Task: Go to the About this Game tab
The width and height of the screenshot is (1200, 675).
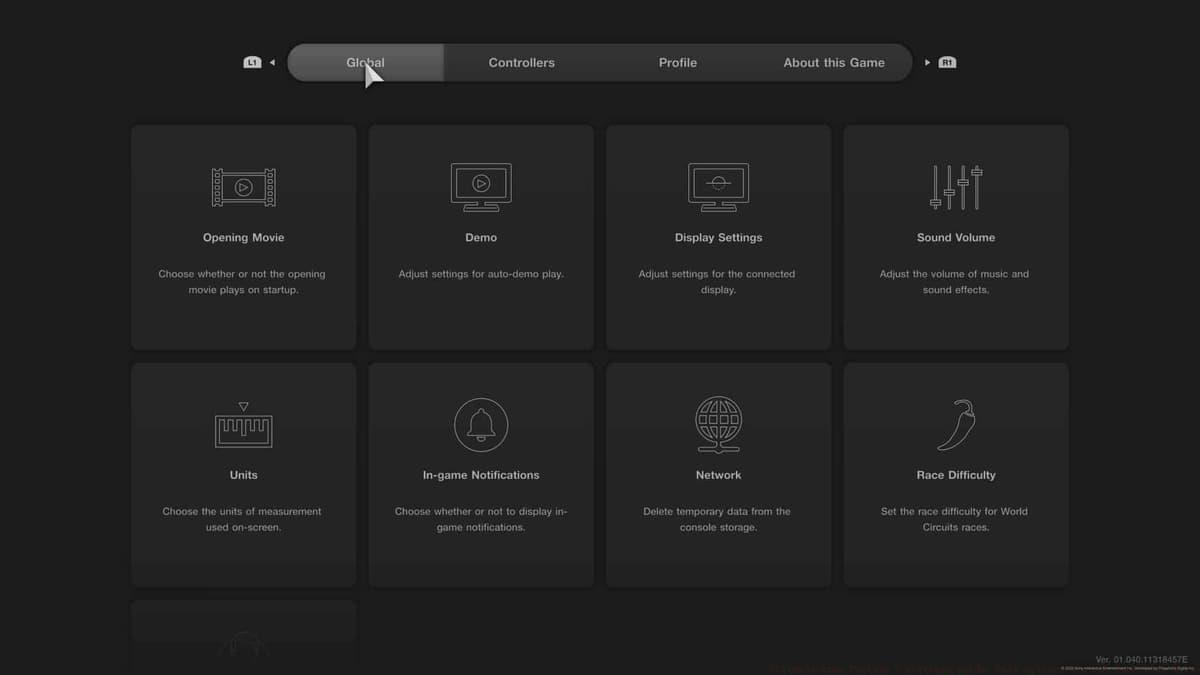Action: pos(833,62)
